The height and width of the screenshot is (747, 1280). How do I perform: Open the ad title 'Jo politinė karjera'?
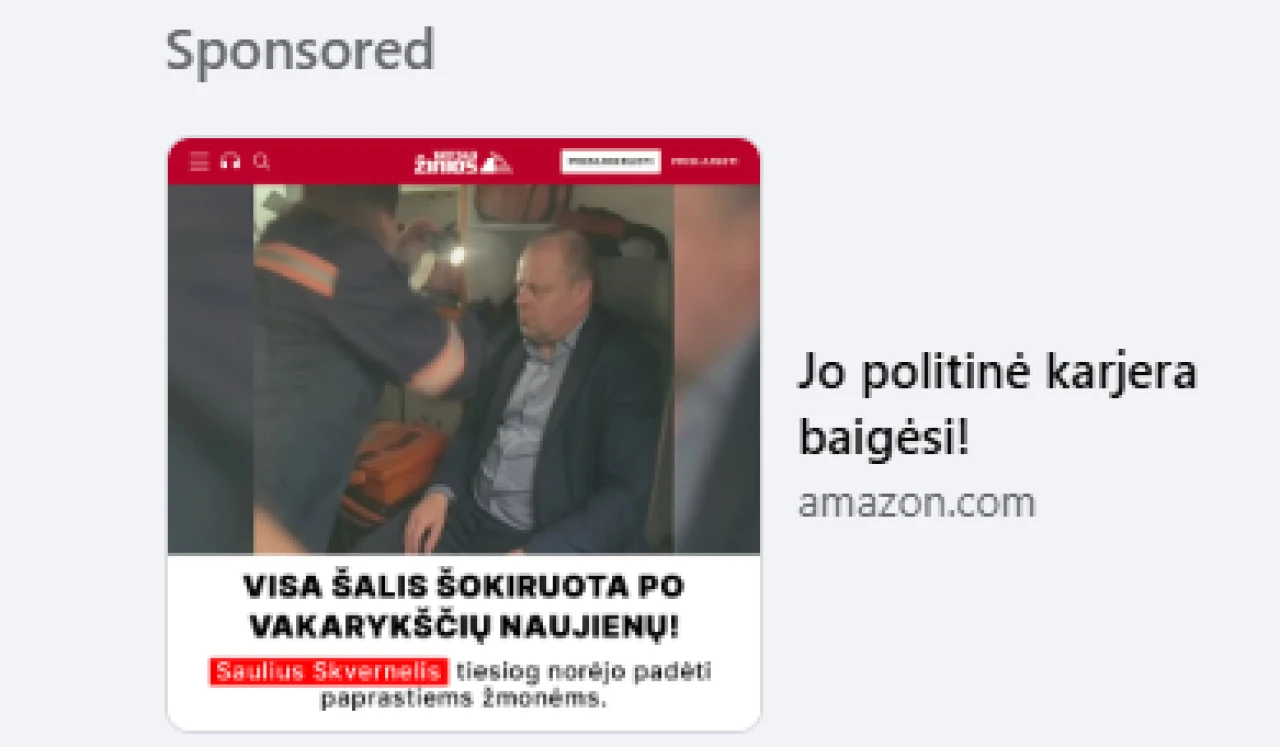pos(997,374)
